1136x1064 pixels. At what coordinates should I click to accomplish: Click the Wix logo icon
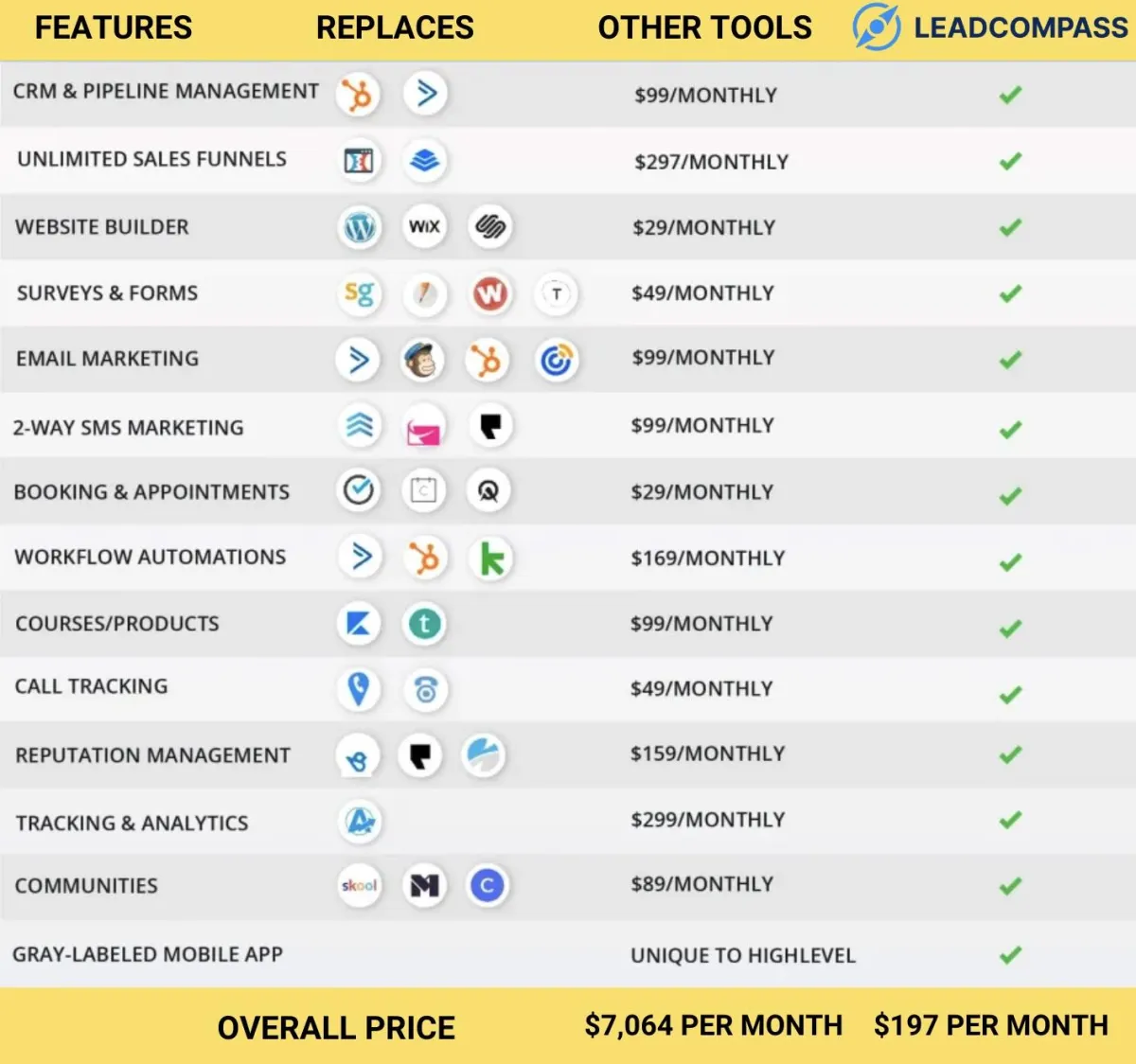coord(424,226)
